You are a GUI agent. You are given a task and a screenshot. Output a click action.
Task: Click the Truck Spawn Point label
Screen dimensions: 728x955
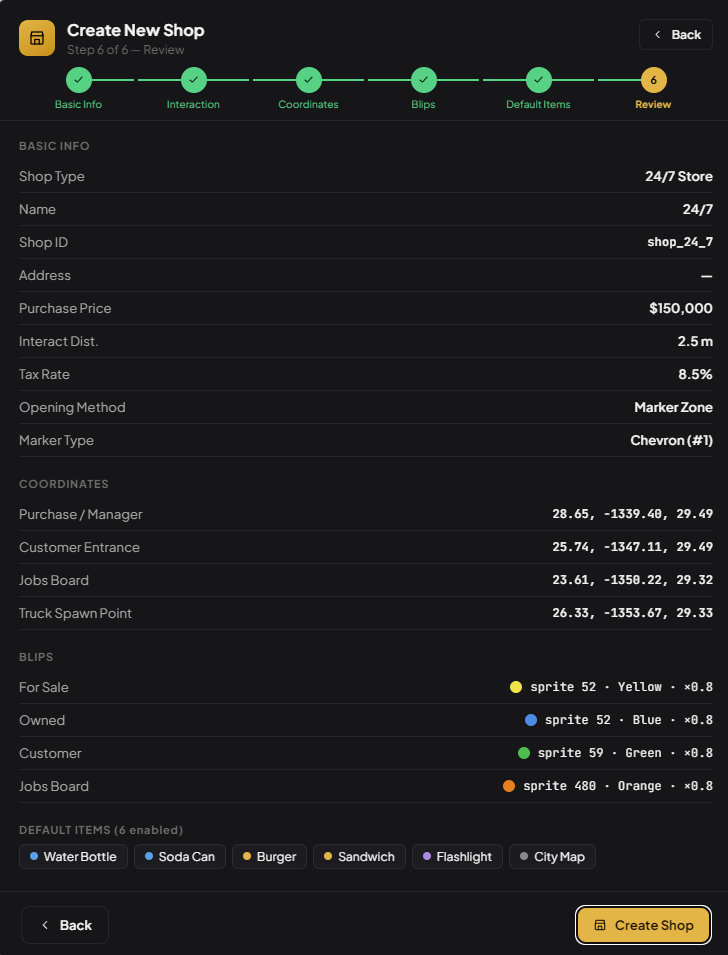point(75,613)
